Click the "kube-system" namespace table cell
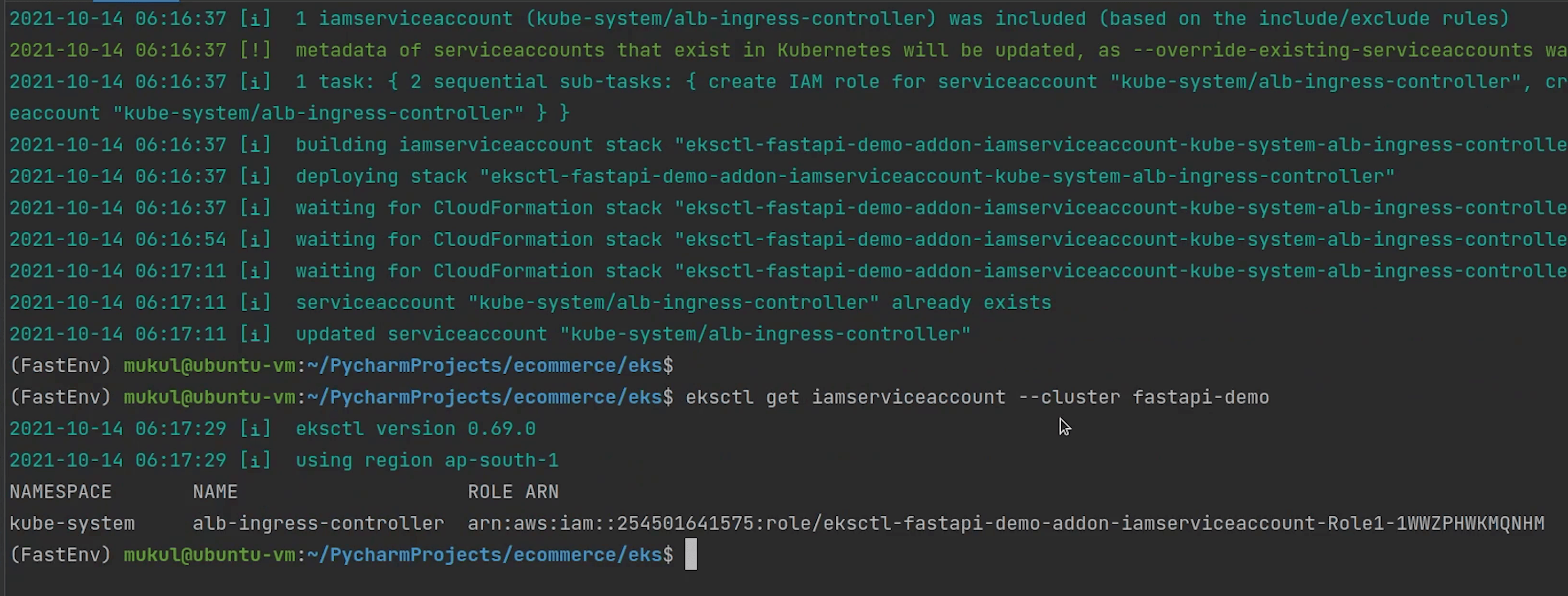 (72, 523)
